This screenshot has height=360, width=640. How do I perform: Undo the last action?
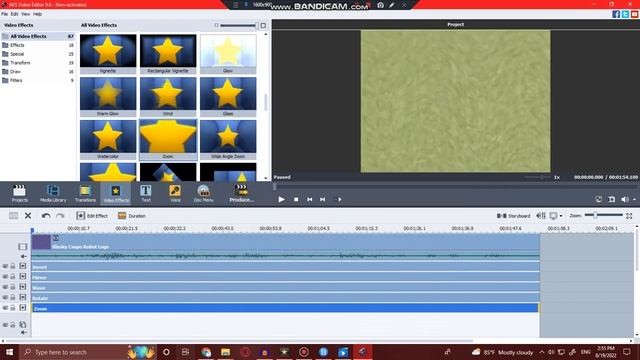pyautogui.click(x=46, y=216)
